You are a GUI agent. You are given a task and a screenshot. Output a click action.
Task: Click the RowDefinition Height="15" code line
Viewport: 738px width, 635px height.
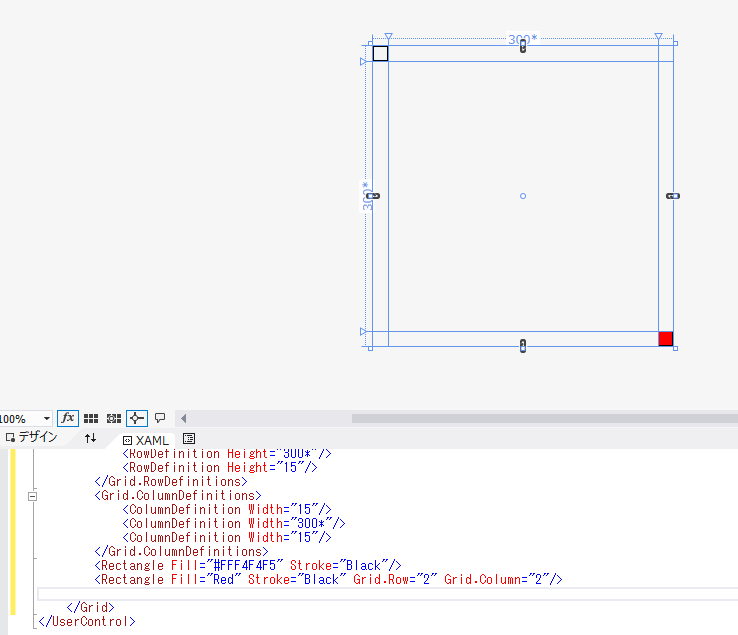coord(220,467)
